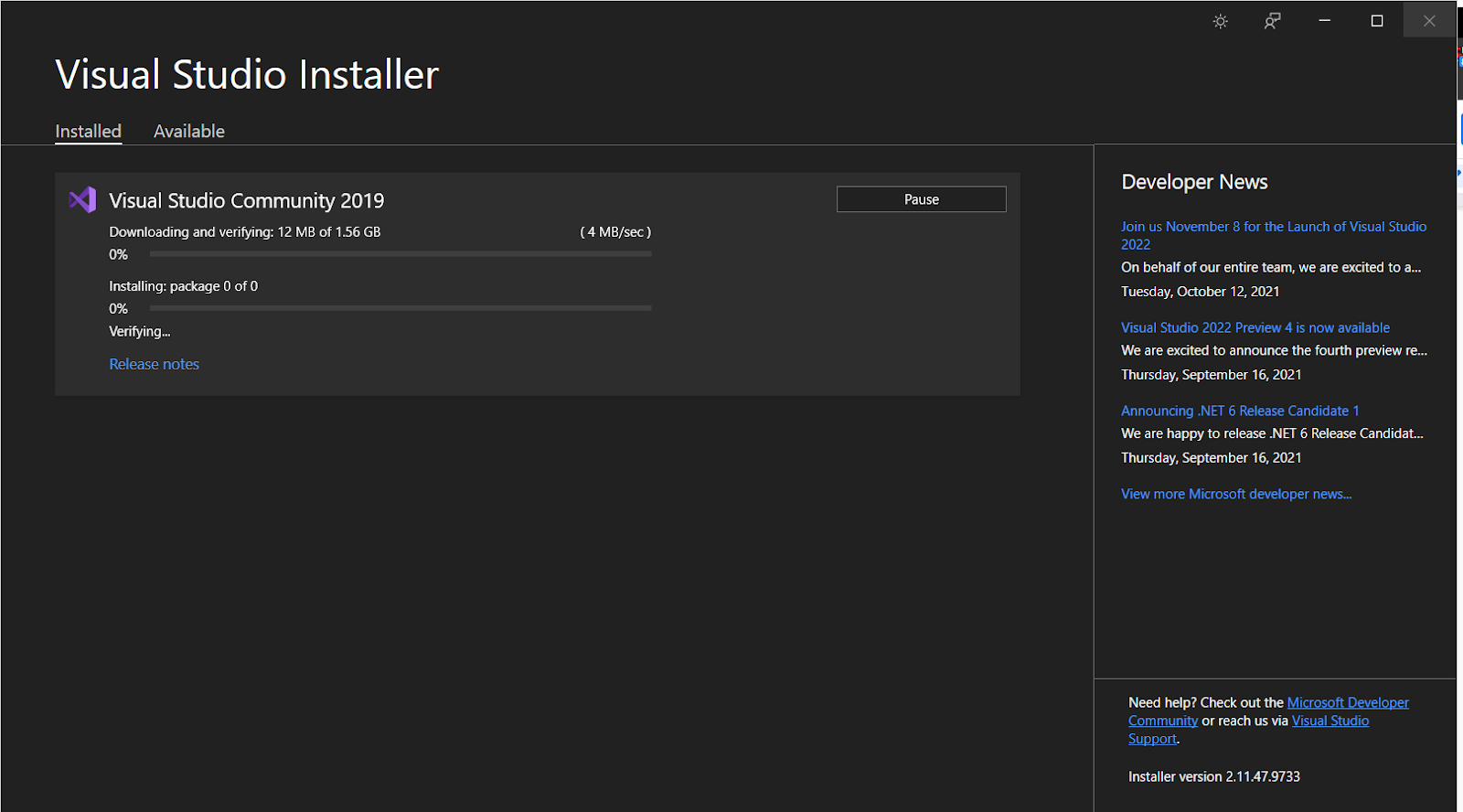This screenshot has height=812, width=1463.
Task: Pause the Visual Studio Community 2019 download
Action: pos(922,199)
